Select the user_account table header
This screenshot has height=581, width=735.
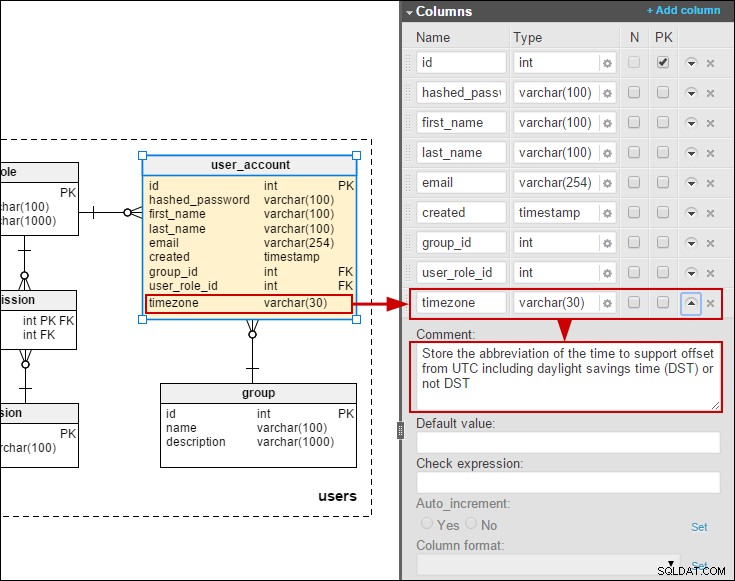coord(250,165)
